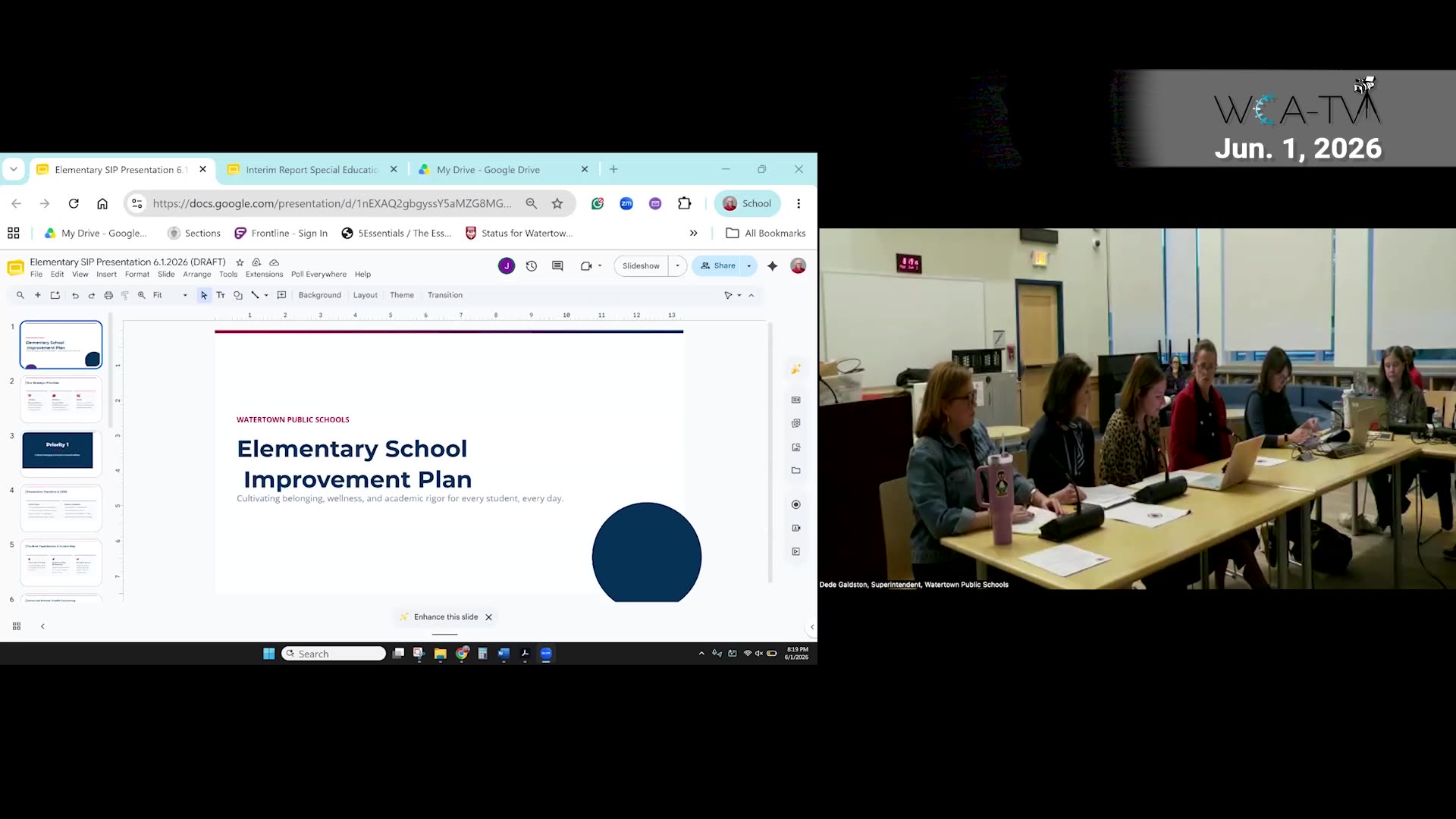Click the paint format icon
1456x819 pixels.
[x=125, y=295]
